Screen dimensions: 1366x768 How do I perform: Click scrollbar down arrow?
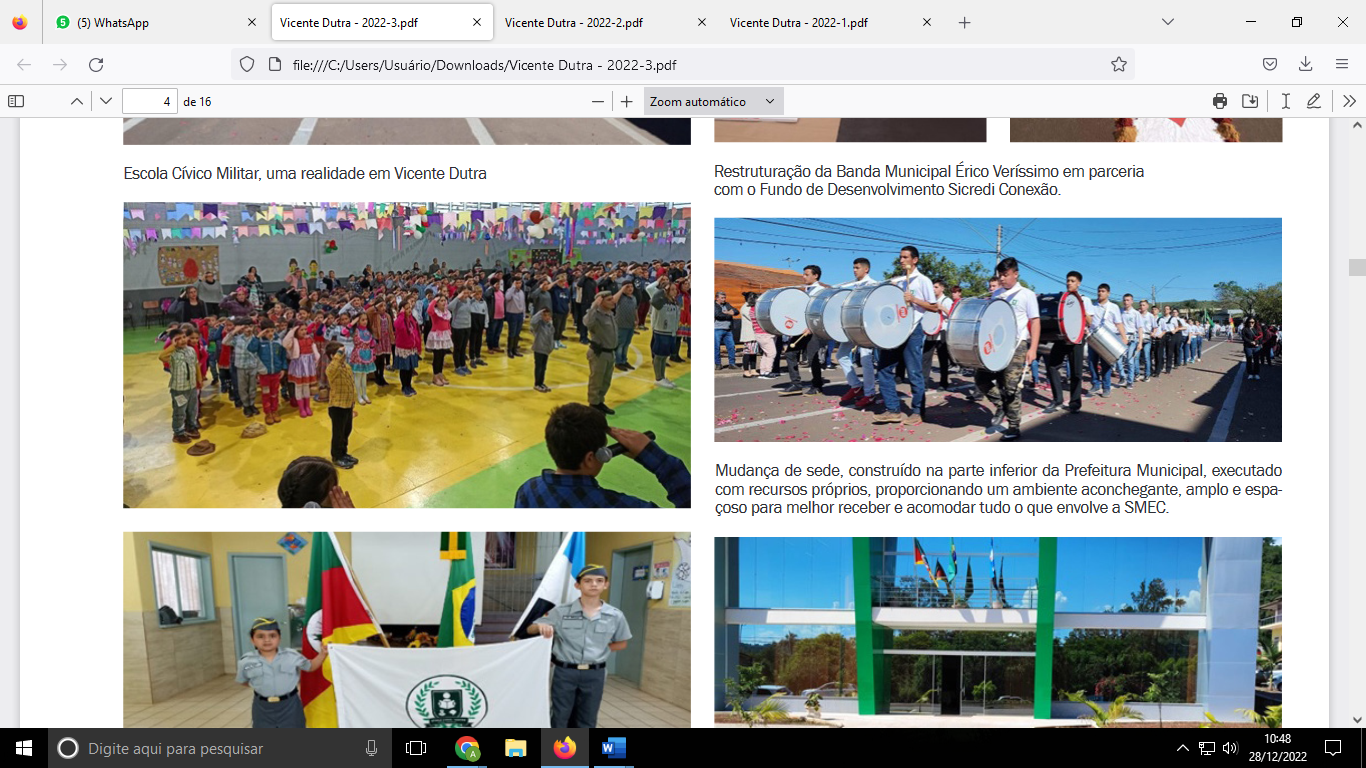[1357, 719]
